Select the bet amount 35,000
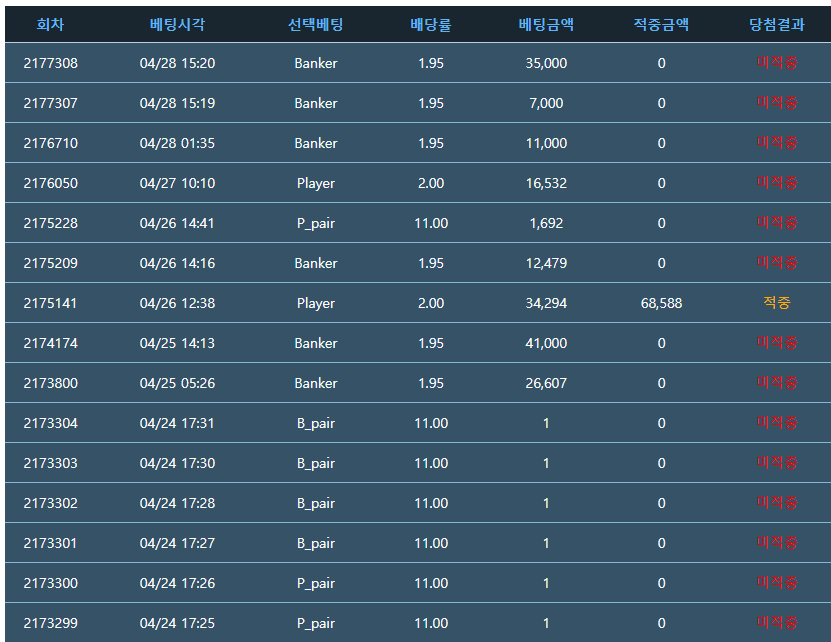Image resolution: width=831 pixels, height=642 pixels. [x=546, y=63]
